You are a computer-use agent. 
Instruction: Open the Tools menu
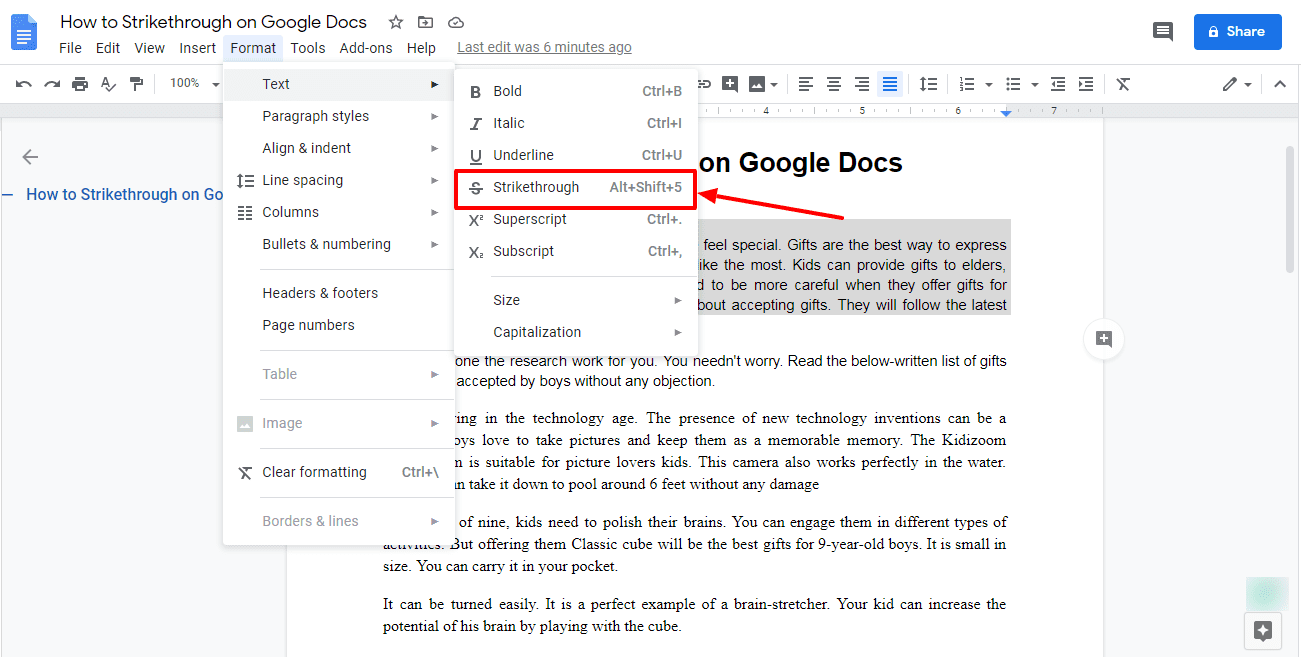(308, 48)
